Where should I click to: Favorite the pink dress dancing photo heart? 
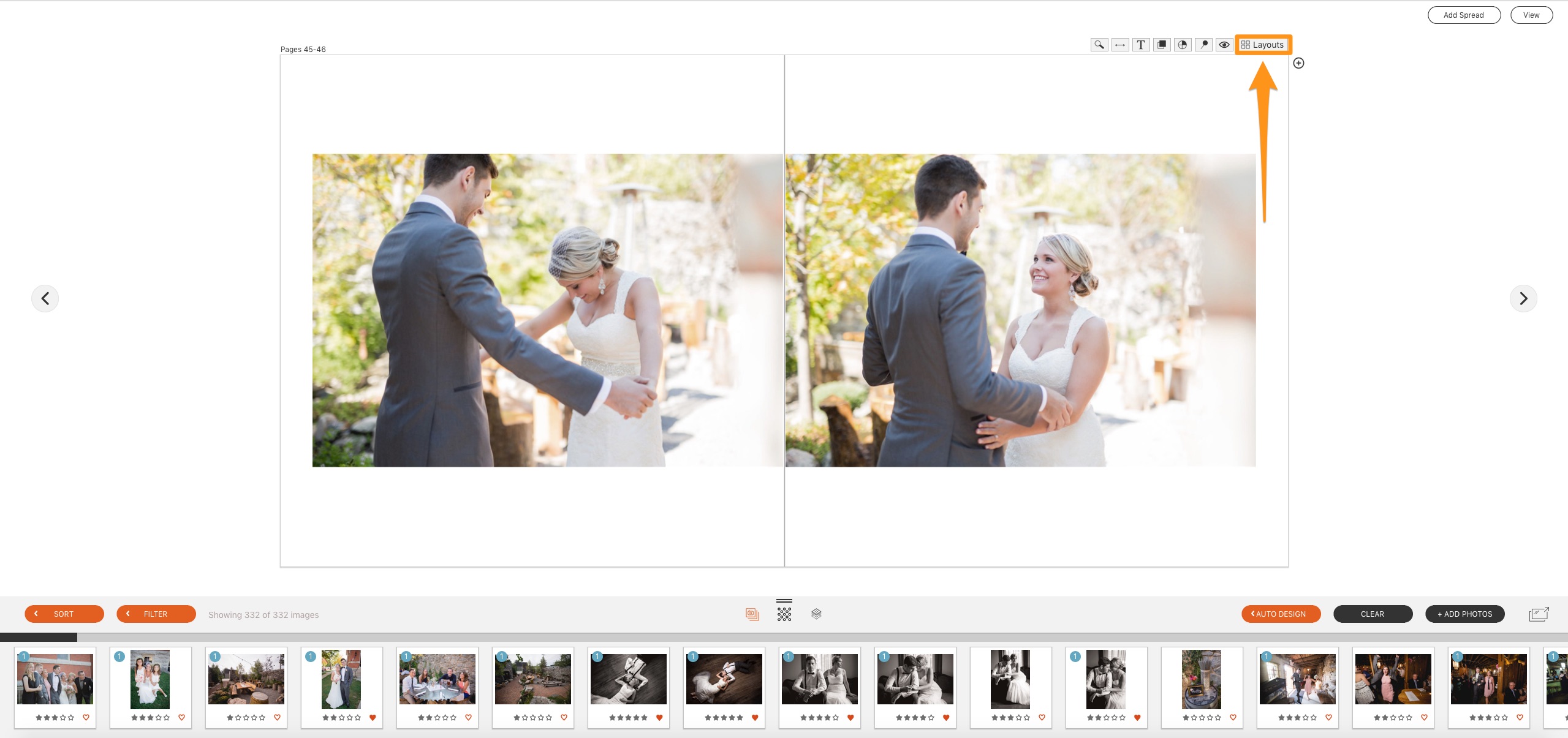point(1424,717)
